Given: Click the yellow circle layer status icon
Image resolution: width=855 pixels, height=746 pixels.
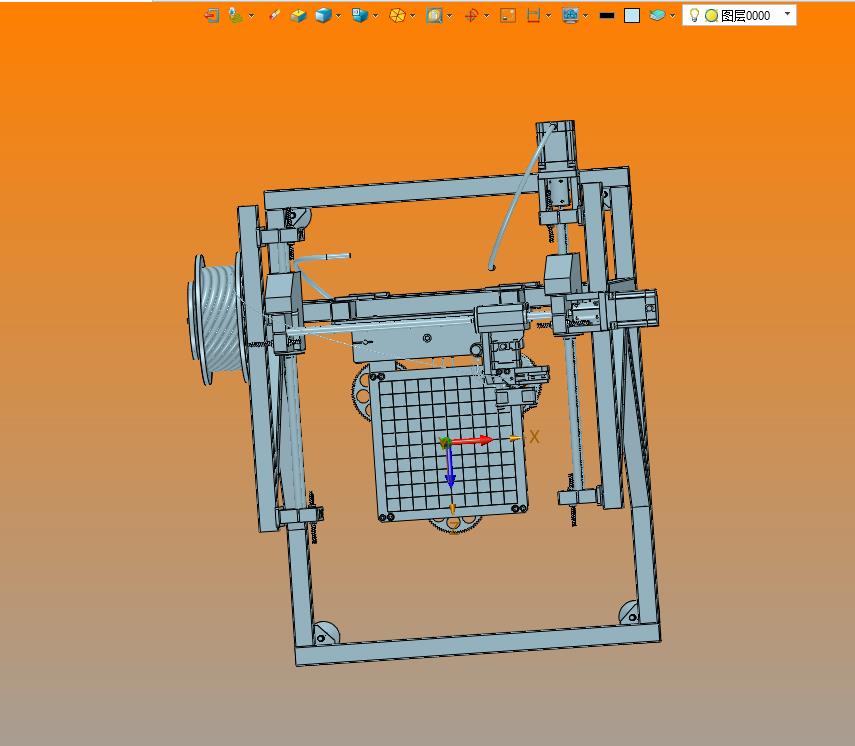Looking at the screenshot, I should coord(711,16).
